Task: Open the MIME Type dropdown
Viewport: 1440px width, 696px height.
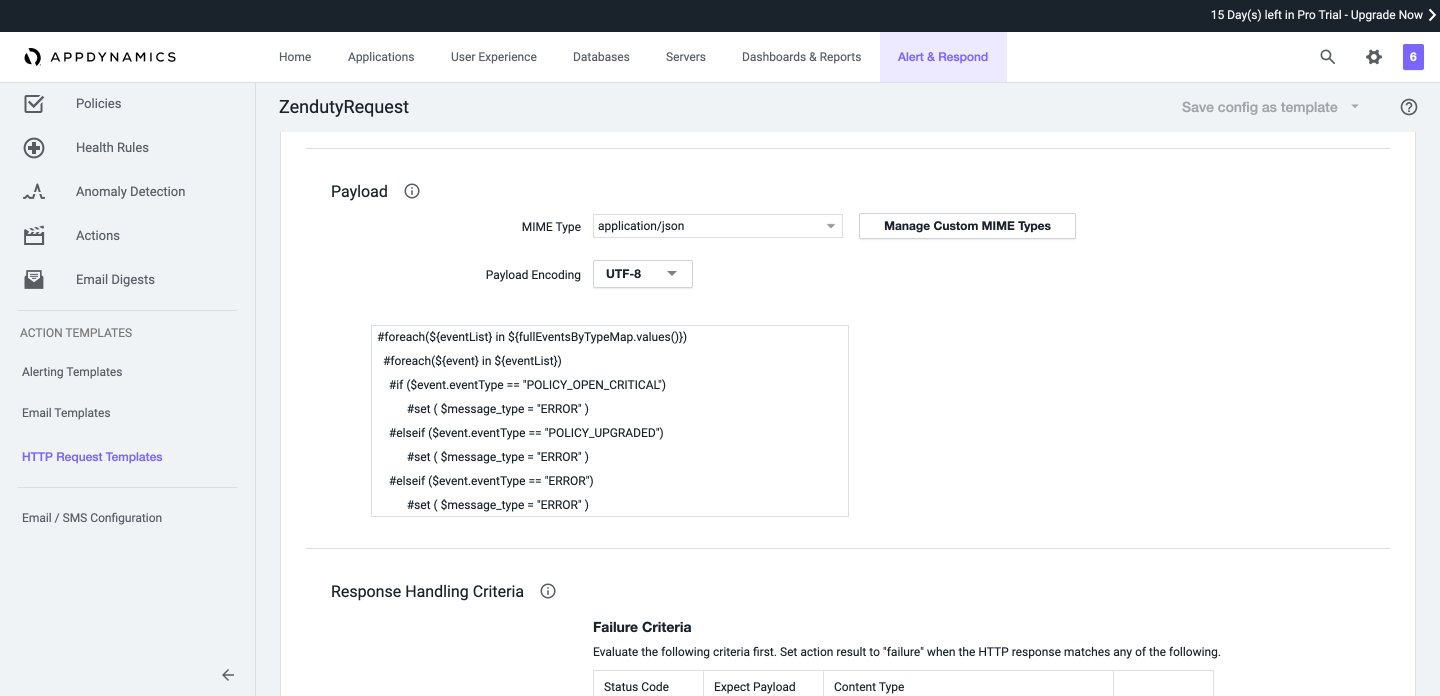Action: coord(718,226)
